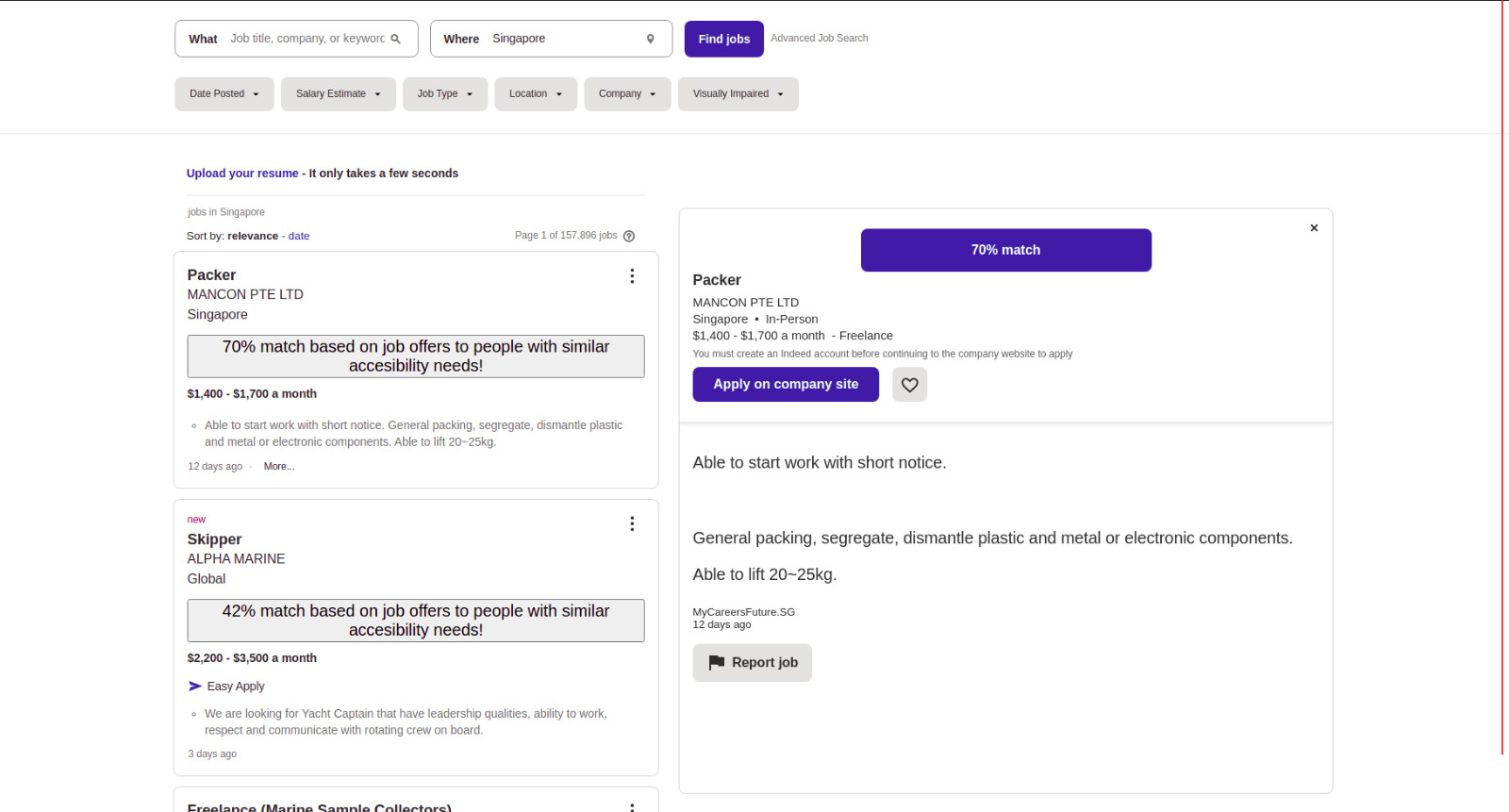The image size is (1509, 812).
Task: Click the search magnifier icon in What field
Action: pyautogui.click(x=396, y=39)
